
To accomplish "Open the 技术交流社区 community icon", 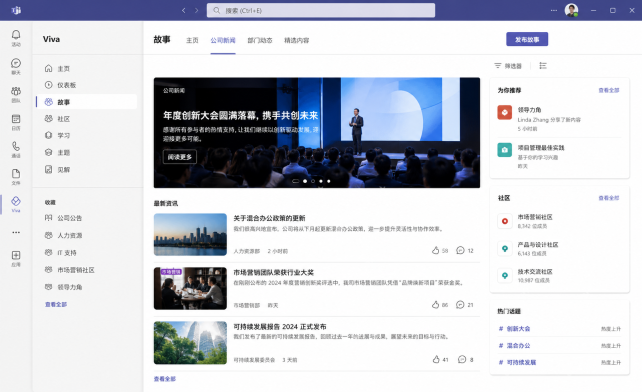I will [x=504, y=276].
